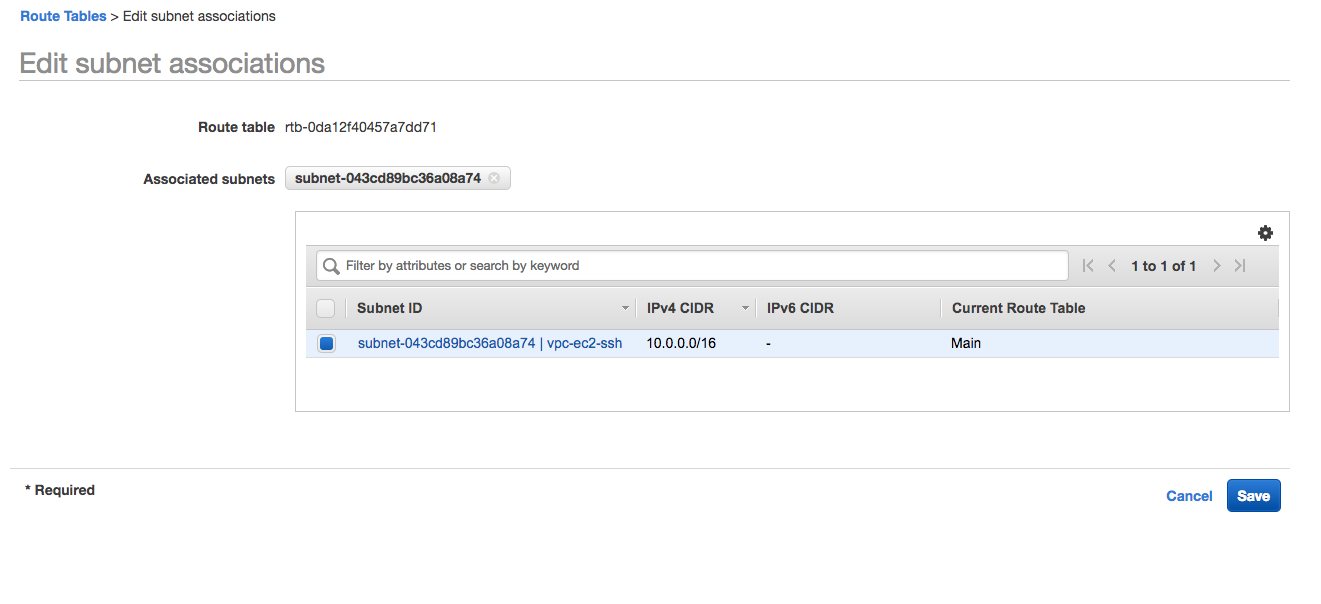Open table settings gear icon

pos(1265,233)
